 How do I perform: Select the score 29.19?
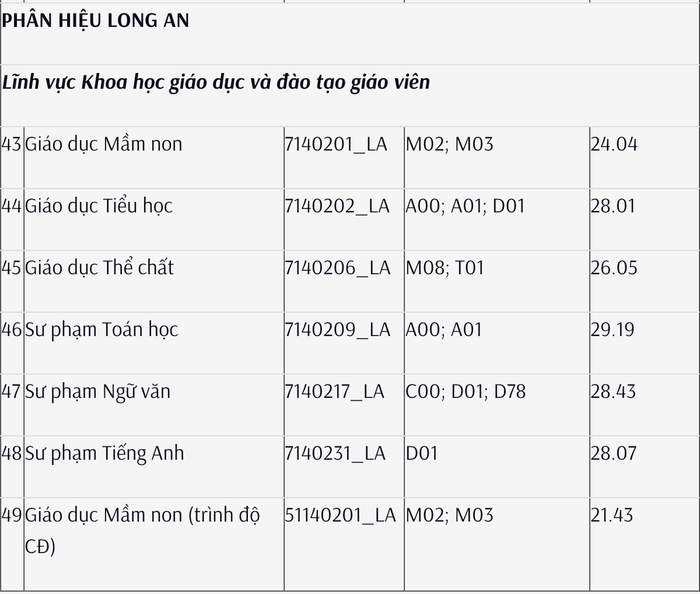click(612, 330)
